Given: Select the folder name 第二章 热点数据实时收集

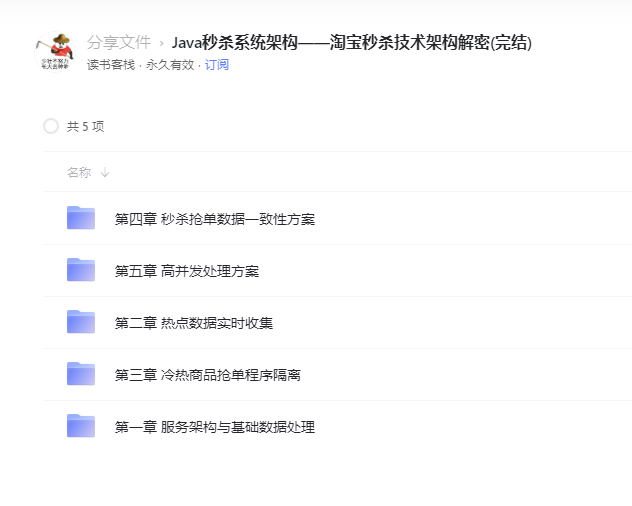Looking at the screenshot, I should pos(194,323).
